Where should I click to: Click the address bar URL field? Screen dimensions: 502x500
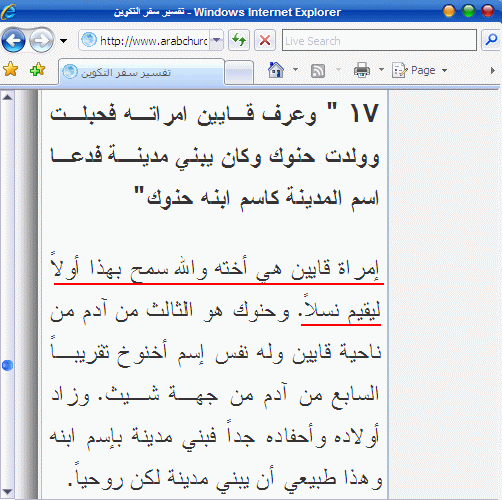point(145,40)
